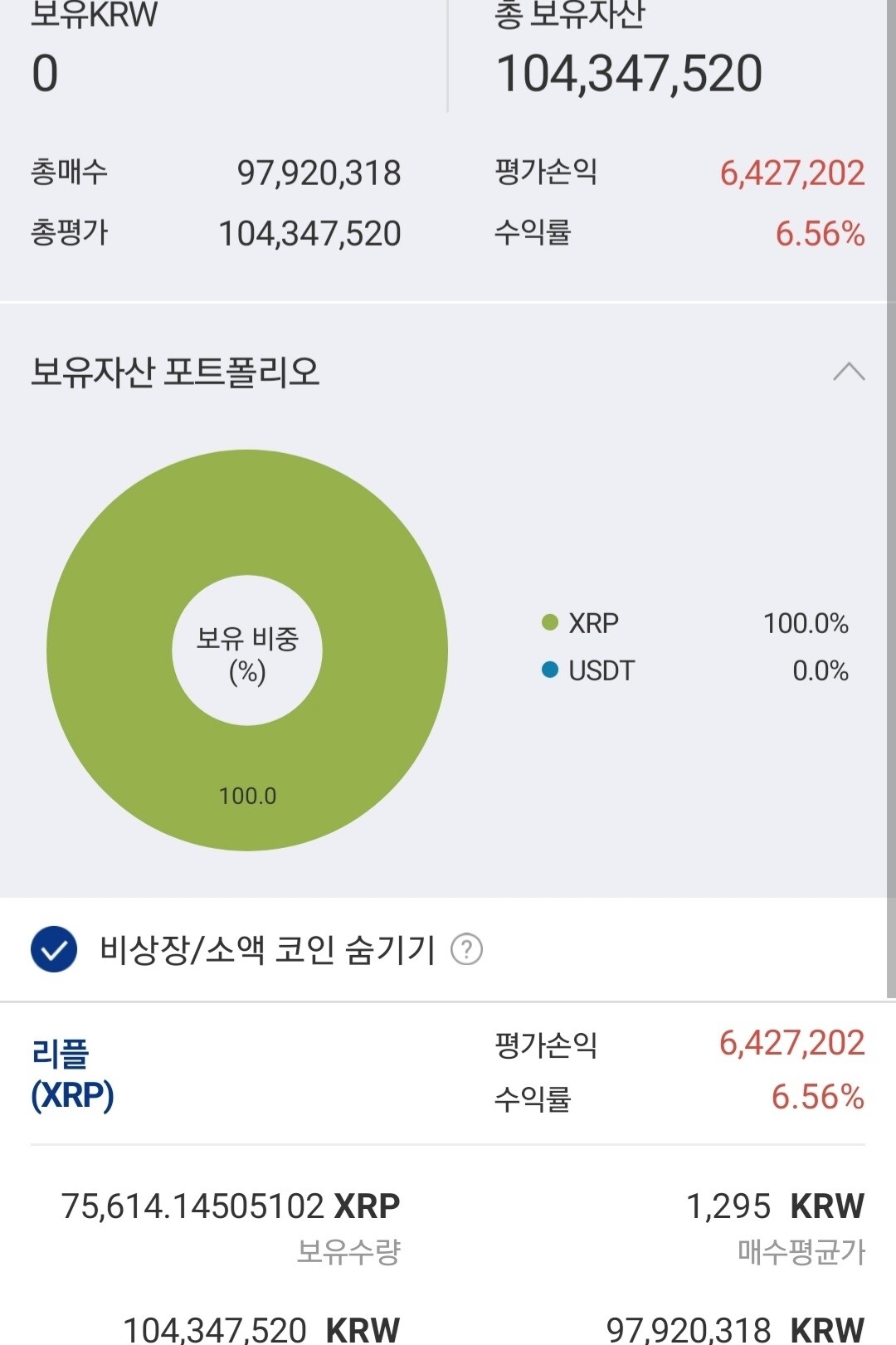Click the page scrollbar on the right edge
The image size is (896, 1345).
coord(890,498)
